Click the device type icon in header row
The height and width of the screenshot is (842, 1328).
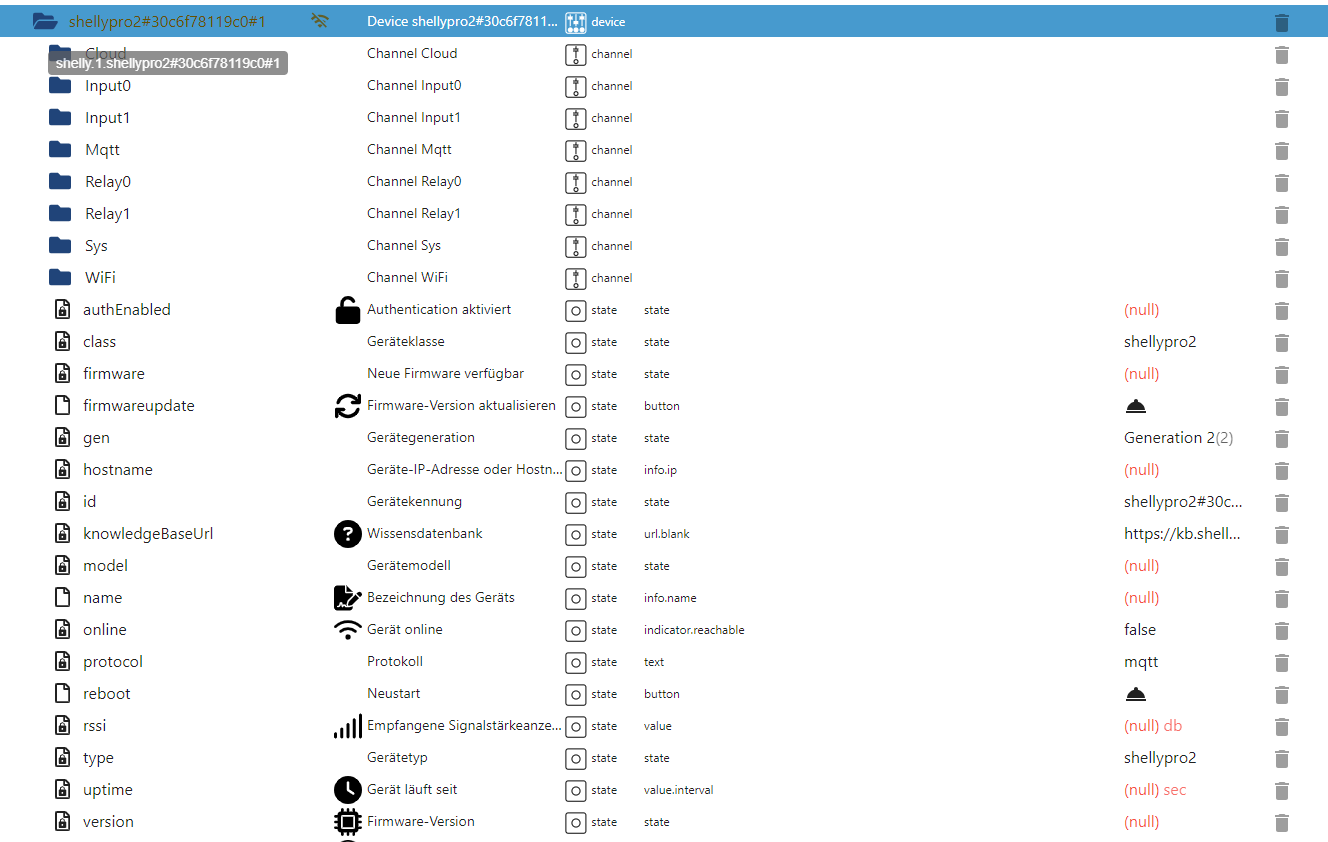[575, 22]
